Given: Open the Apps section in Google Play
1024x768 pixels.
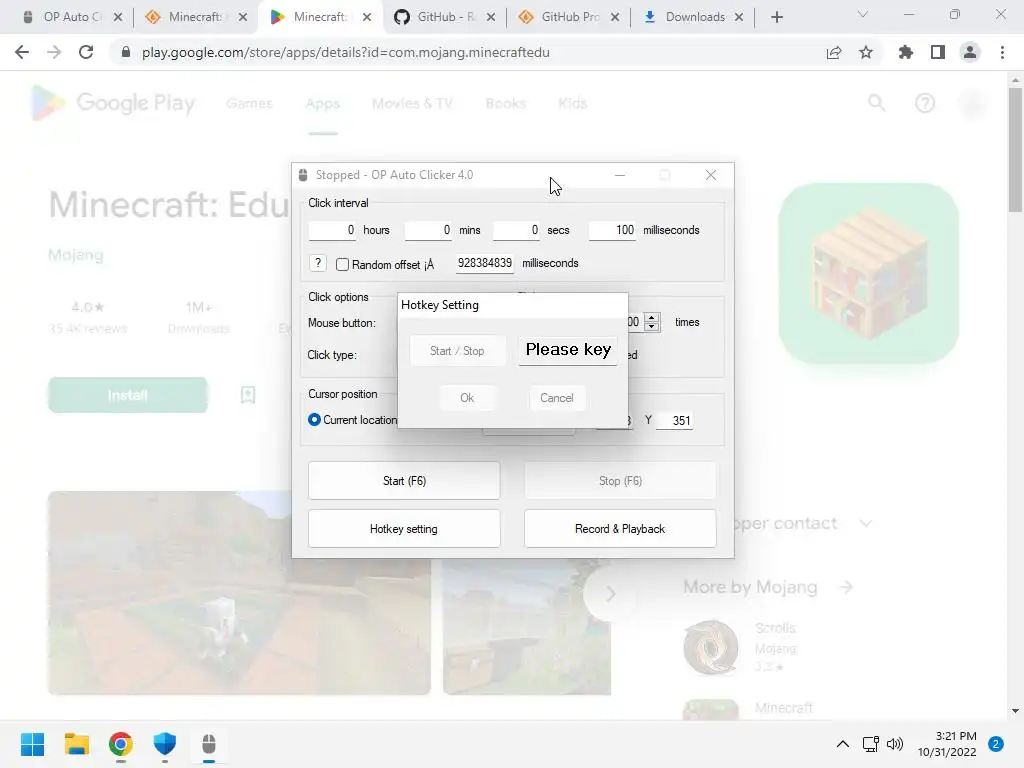Looking at the screenshot, I should (x=323, y=103).
